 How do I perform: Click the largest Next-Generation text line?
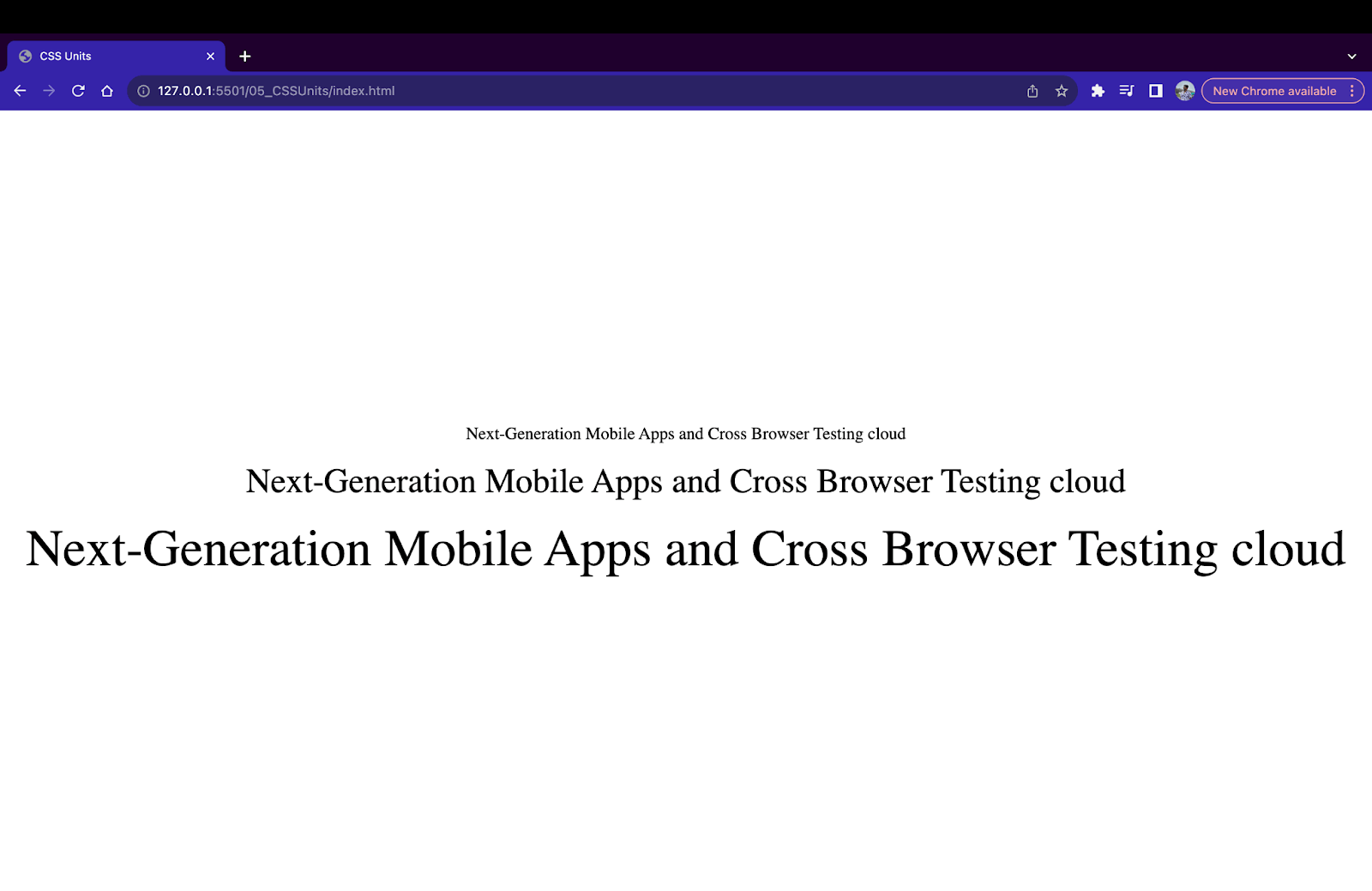[685, 550]
